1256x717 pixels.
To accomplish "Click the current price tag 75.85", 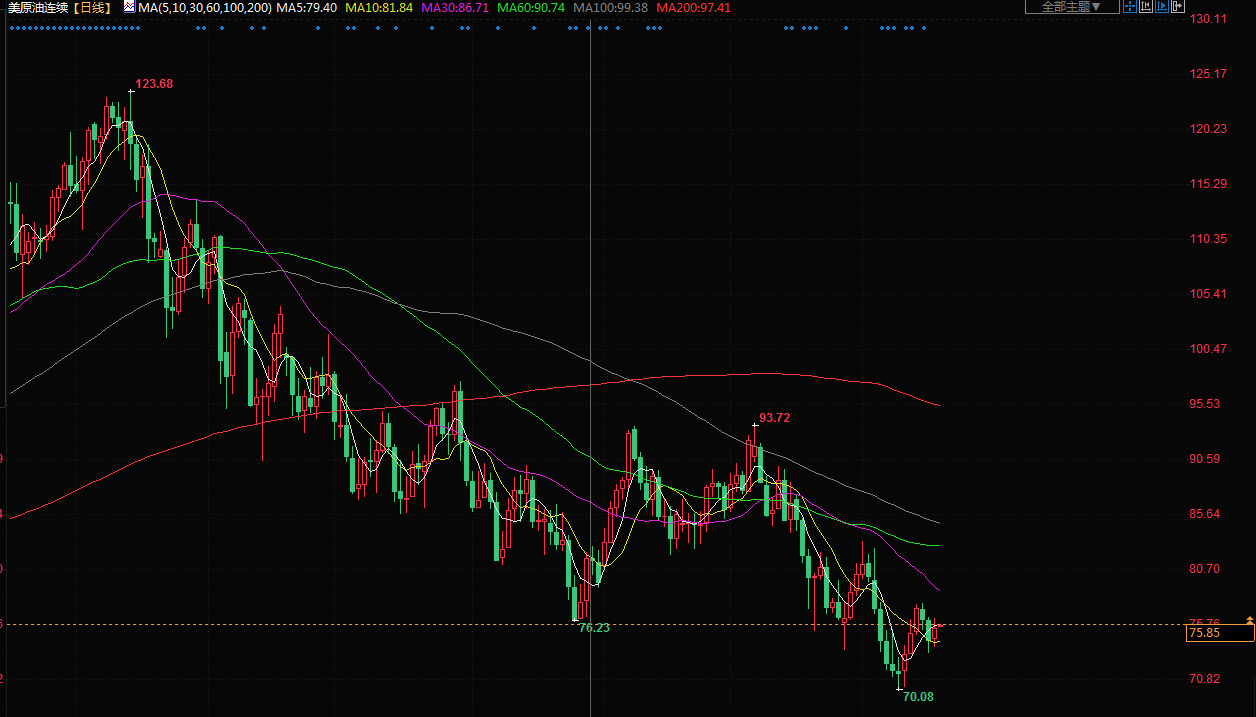I will 1218,633.
